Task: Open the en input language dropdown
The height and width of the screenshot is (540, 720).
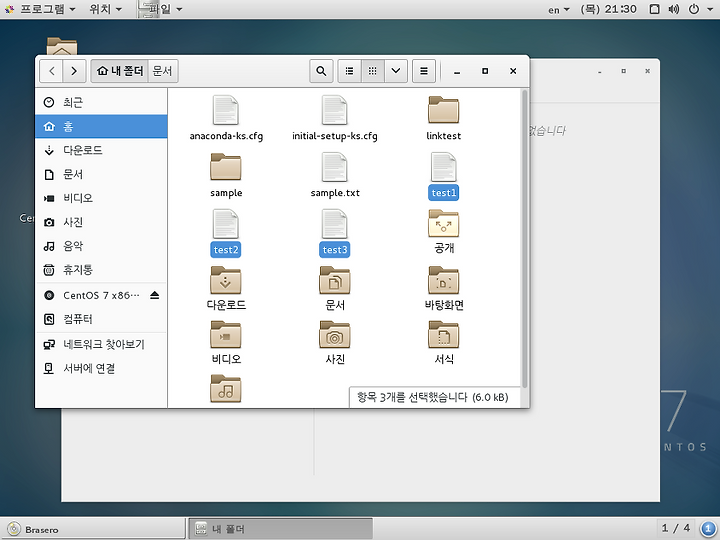Action: (559, 10)
